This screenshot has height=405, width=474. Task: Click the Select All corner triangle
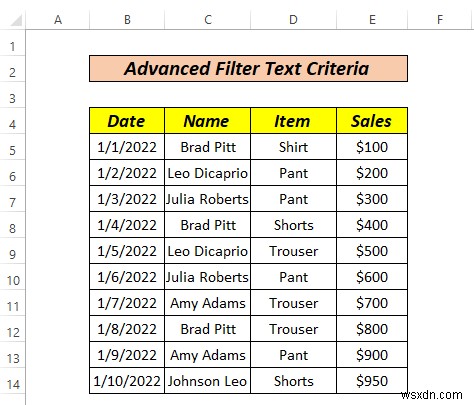(x=16, y=20)
